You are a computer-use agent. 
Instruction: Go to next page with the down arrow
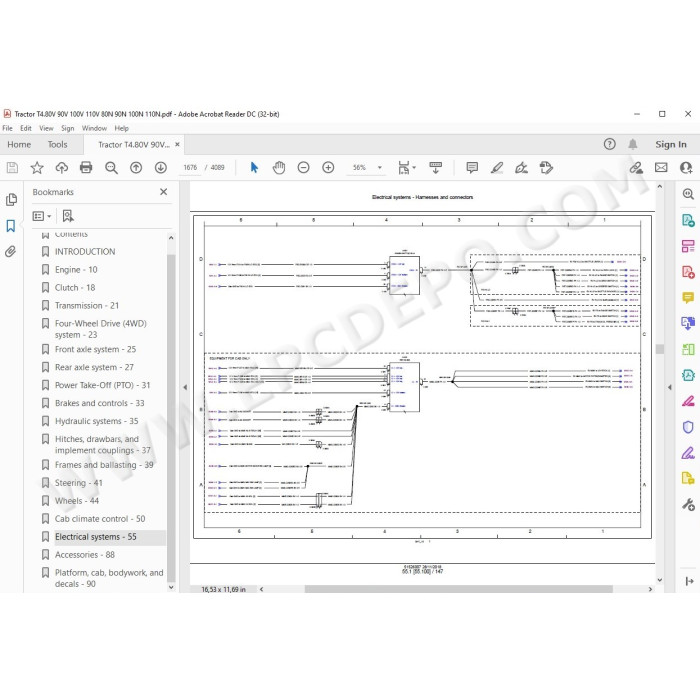161,168
